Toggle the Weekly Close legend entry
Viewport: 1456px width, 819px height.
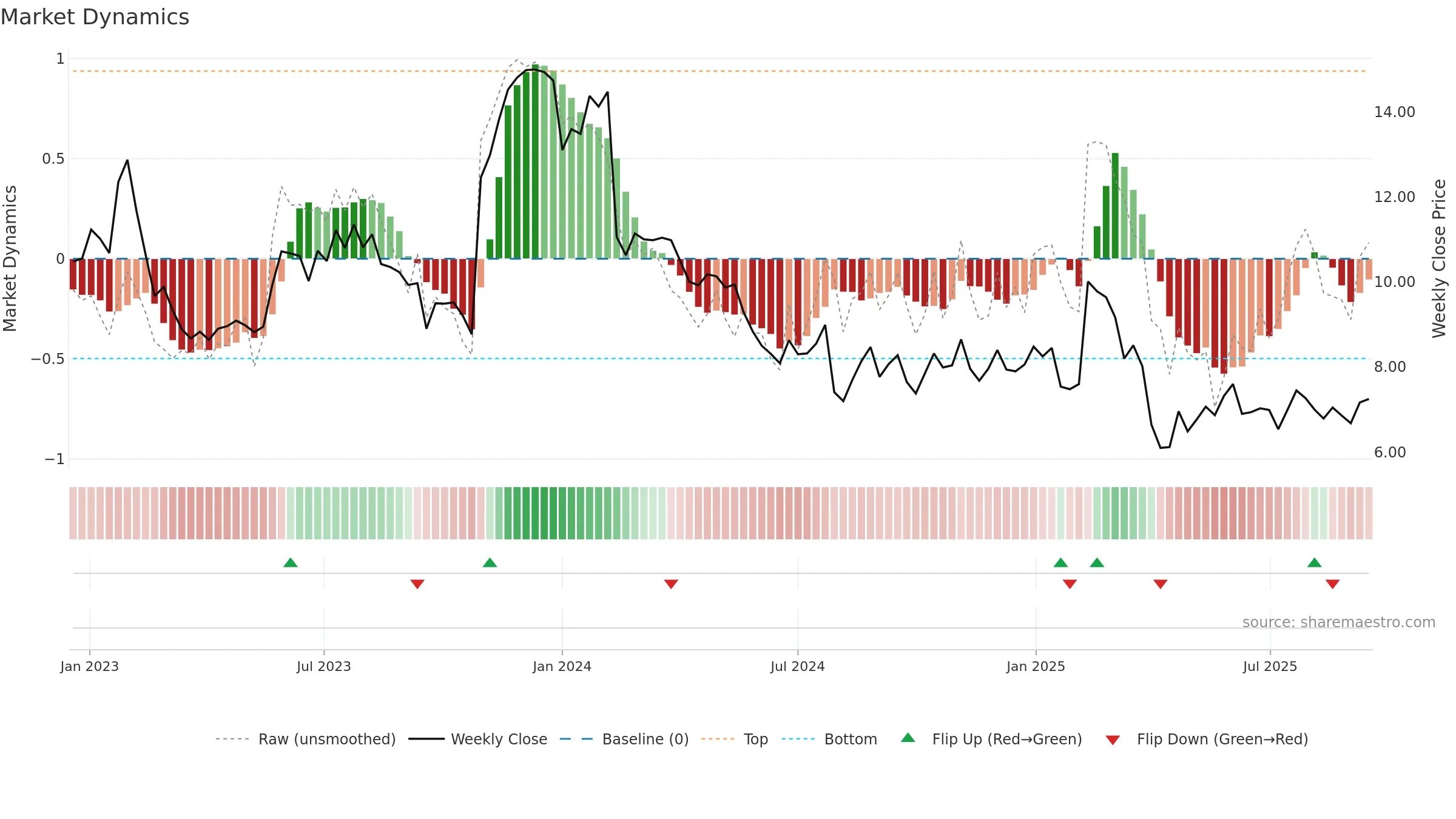coord(477,739)
